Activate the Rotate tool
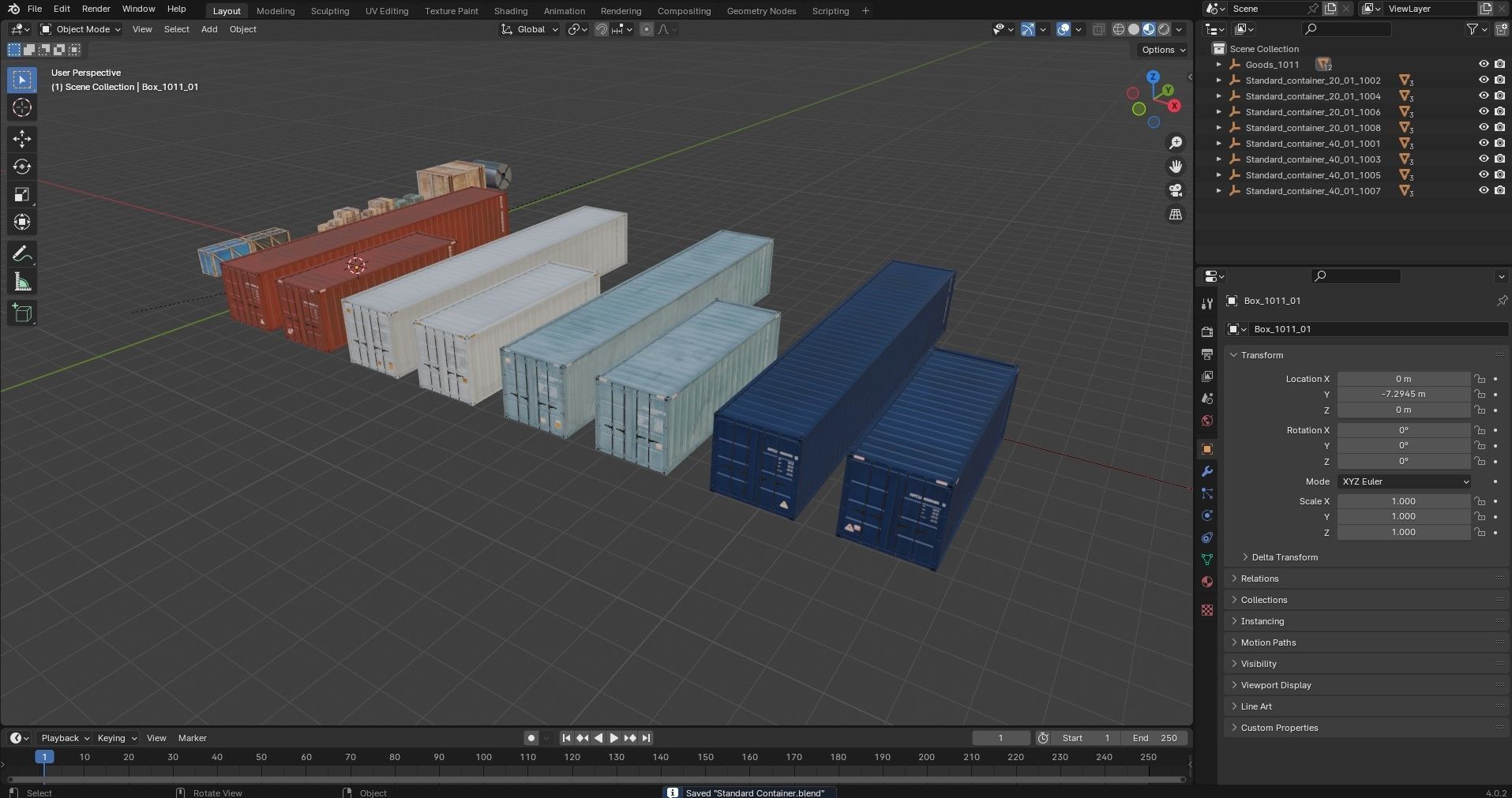 tap(22, 167)
